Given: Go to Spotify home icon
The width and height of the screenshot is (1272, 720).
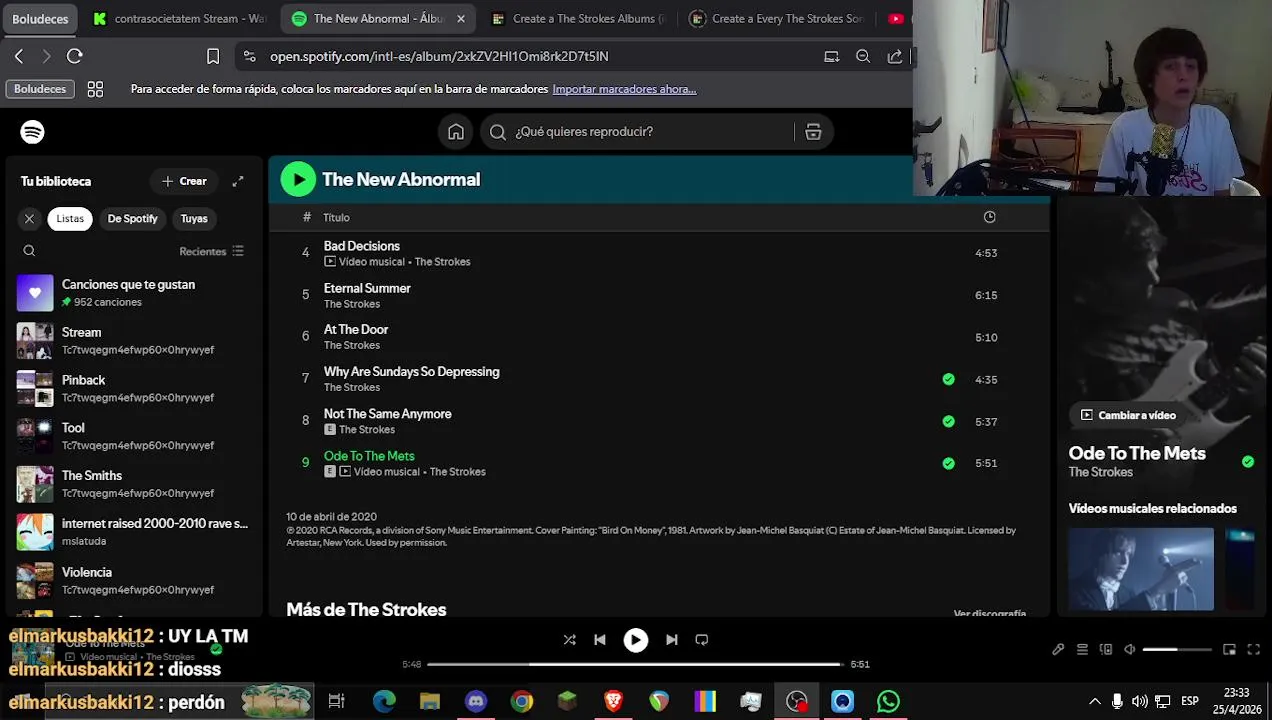Looking at the screenshot, I should point(456,132).
